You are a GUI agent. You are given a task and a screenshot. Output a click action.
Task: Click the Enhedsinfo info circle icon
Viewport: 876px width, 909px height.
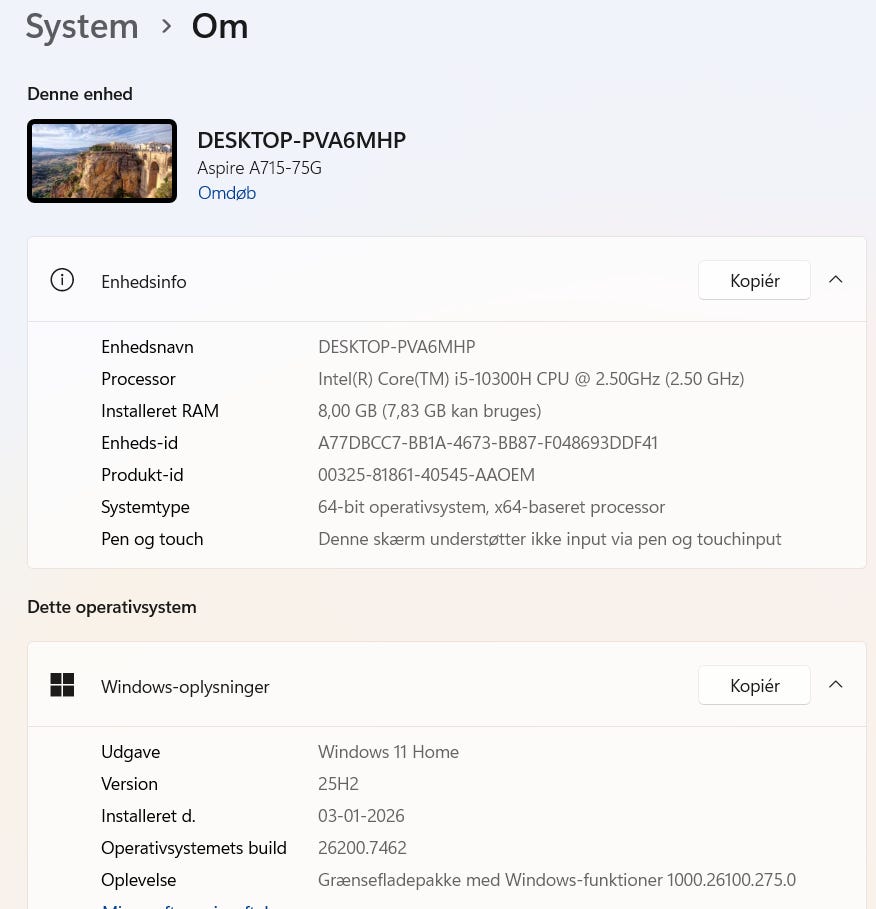pos(62,281)
